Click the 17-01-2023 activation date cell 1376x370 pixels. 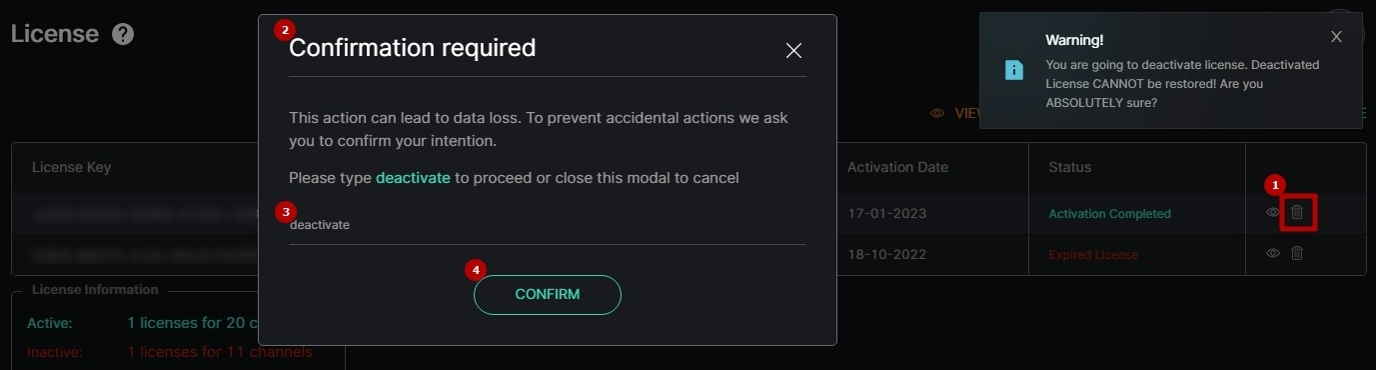886,214
